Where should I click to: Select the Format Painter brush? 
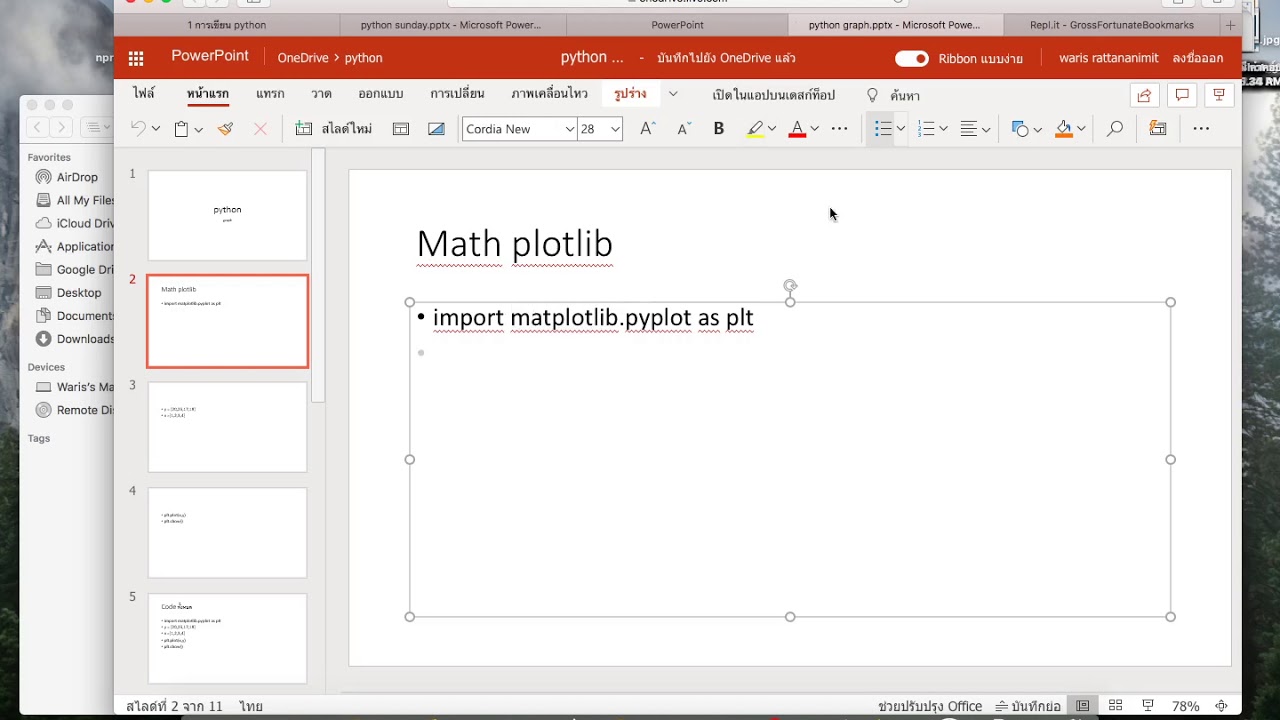(x=225, y=129)
